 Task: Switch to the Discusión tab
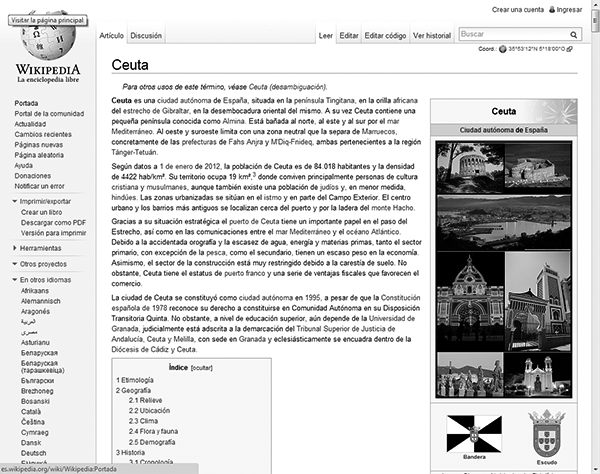(x=146, y=35)
